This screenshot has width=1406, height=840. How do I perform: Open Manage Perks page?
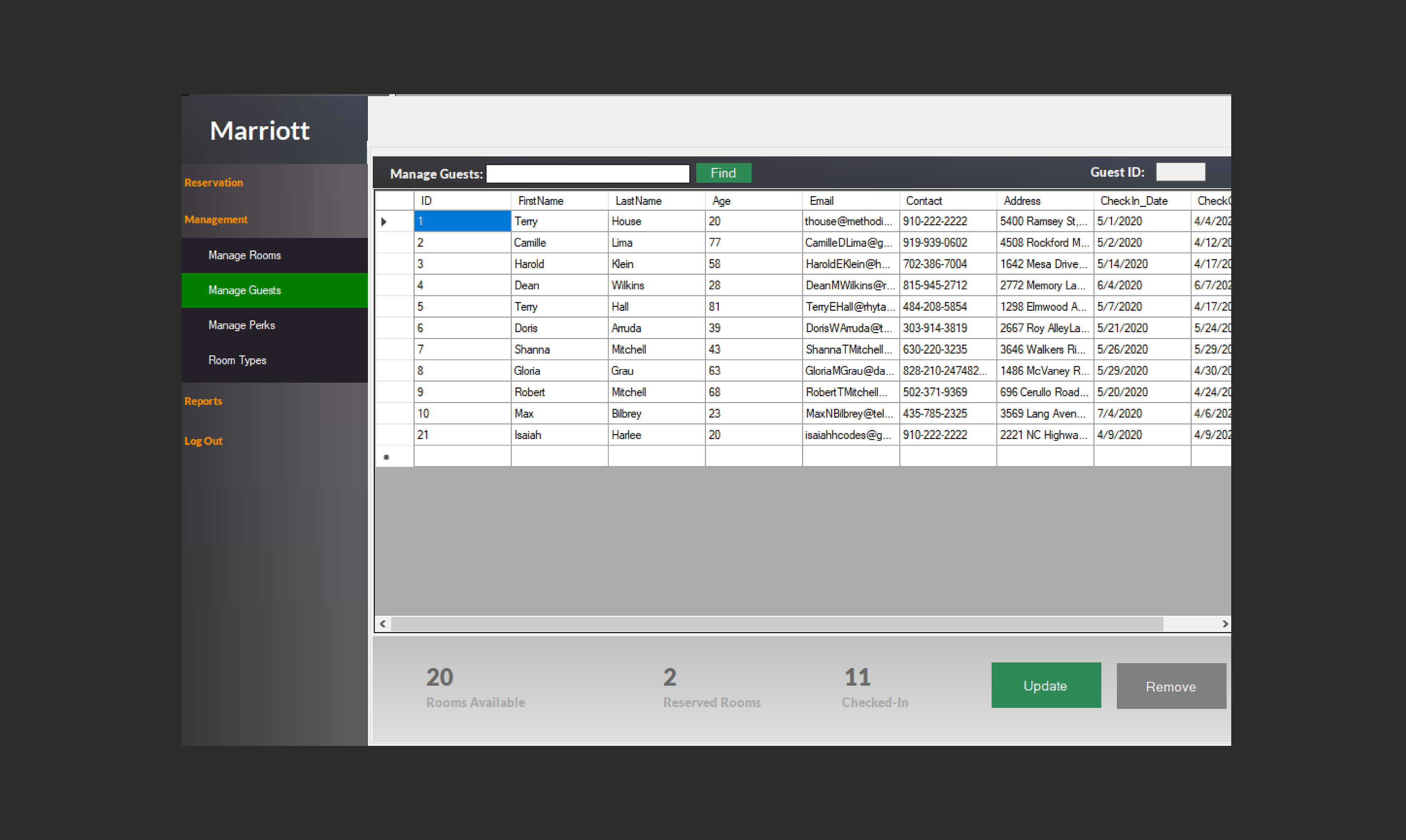(275, 326)
